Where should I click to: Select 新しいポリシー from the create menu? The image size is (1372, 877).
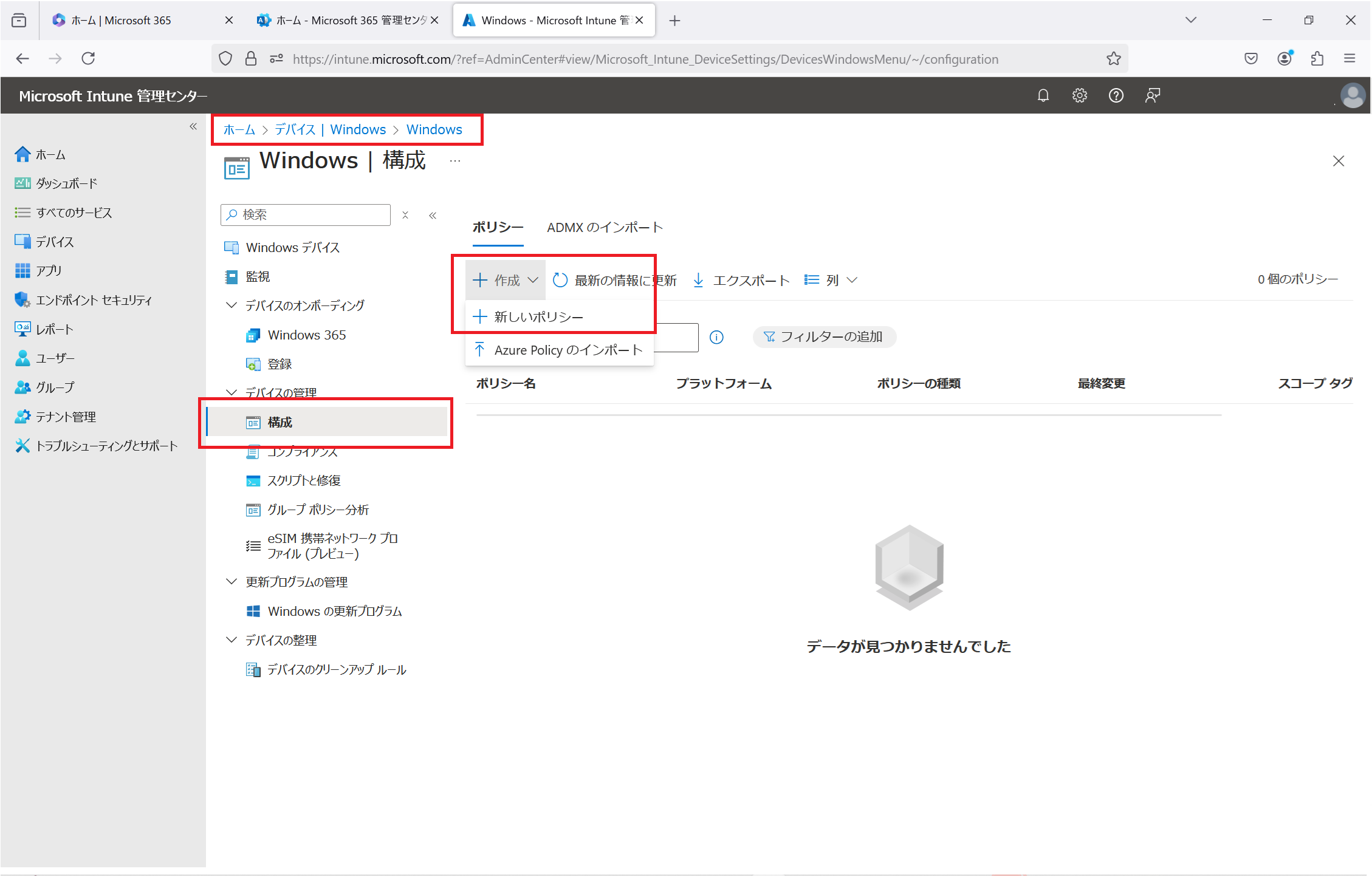559,316
